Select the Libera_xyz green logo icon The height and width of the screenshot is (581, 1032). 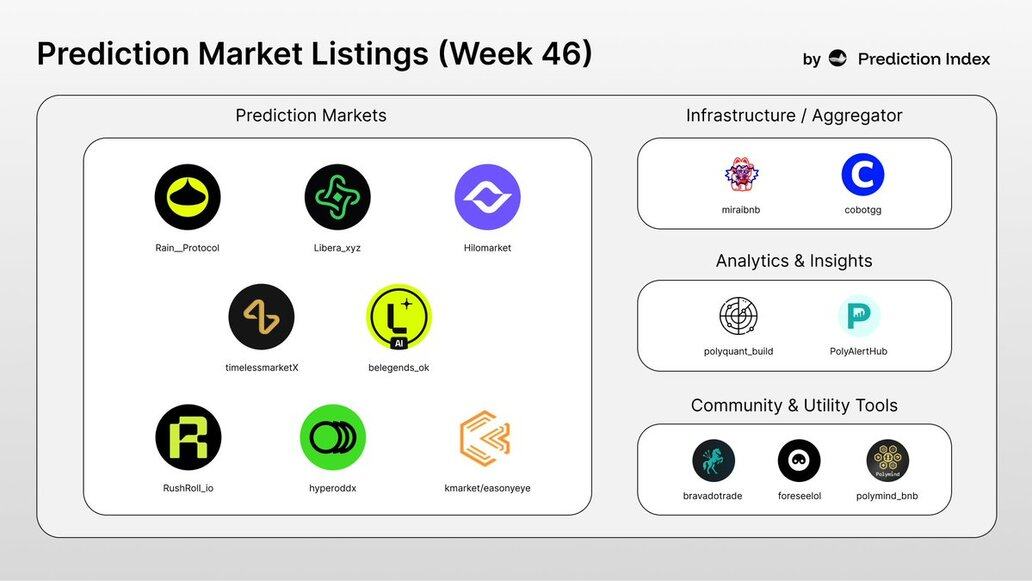click(337, 197)
